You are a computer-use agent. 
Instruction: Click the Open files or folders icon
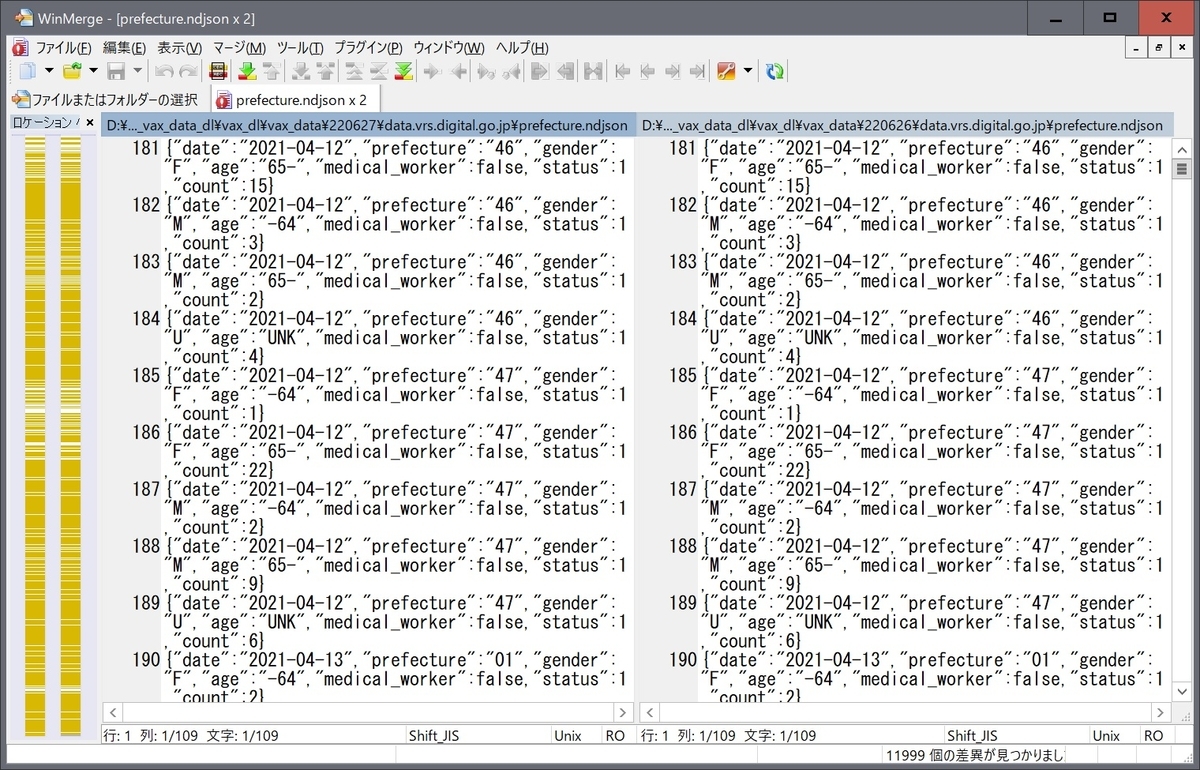point(72,71)
